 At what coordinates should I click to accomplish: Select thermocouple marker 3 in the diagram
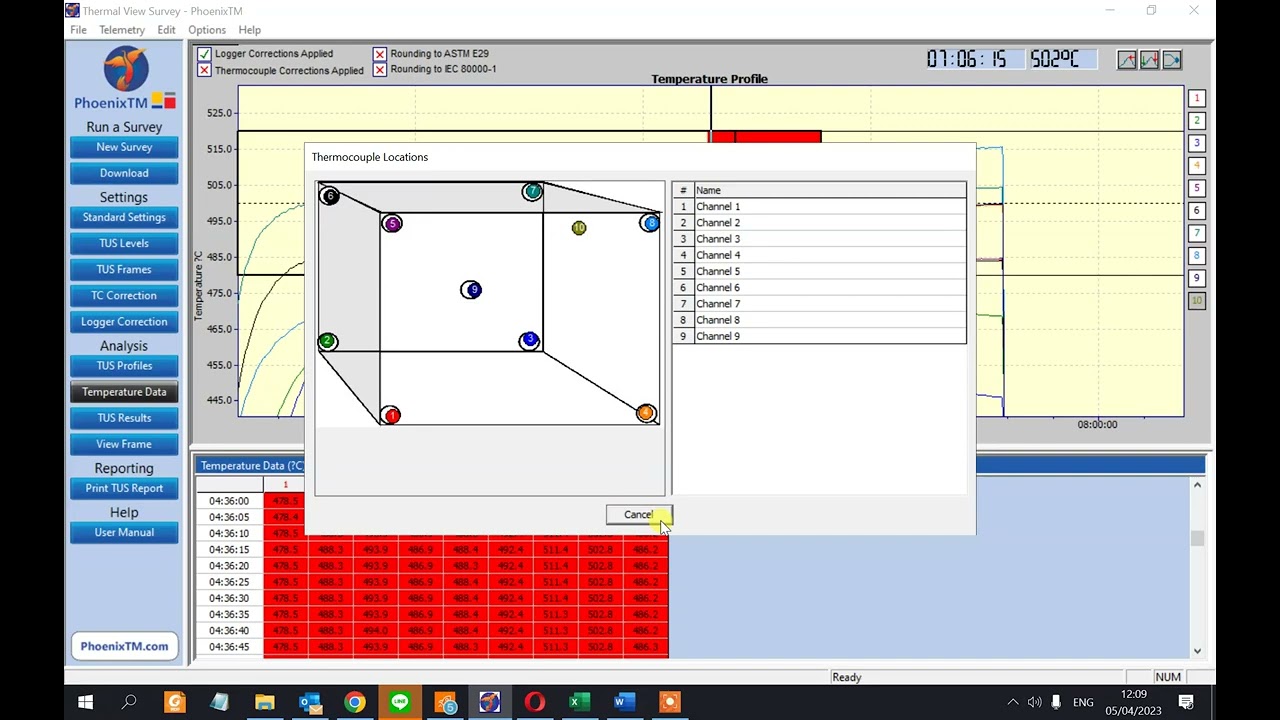pyautogui.click(x=529, y=341)
